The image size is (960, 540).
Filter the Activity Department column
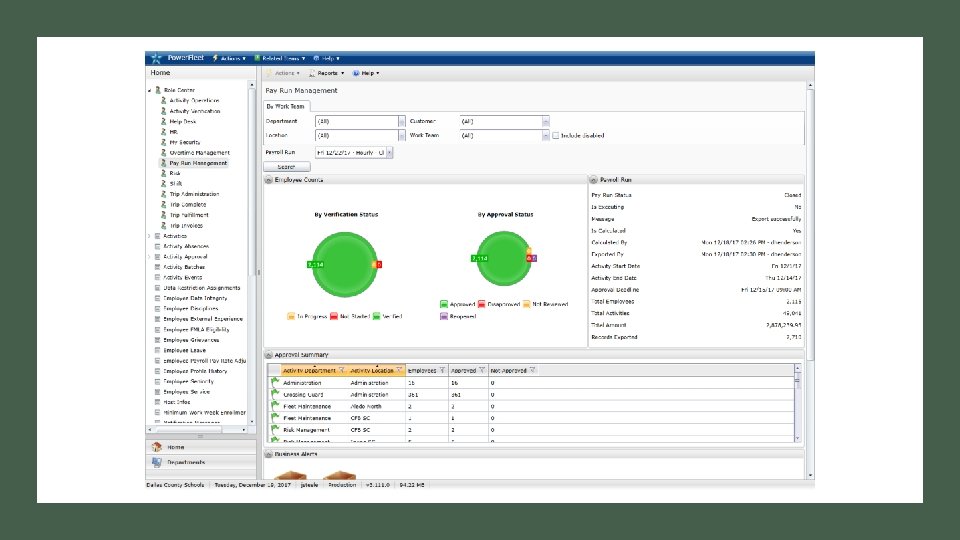pyautogui.click(x=342, y=370)
